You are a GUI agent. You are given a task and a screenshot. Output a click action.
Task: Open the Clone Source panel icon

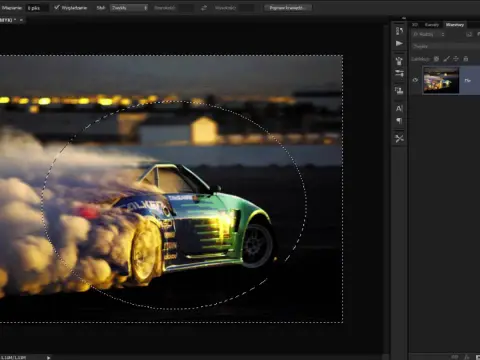point(399,90)
